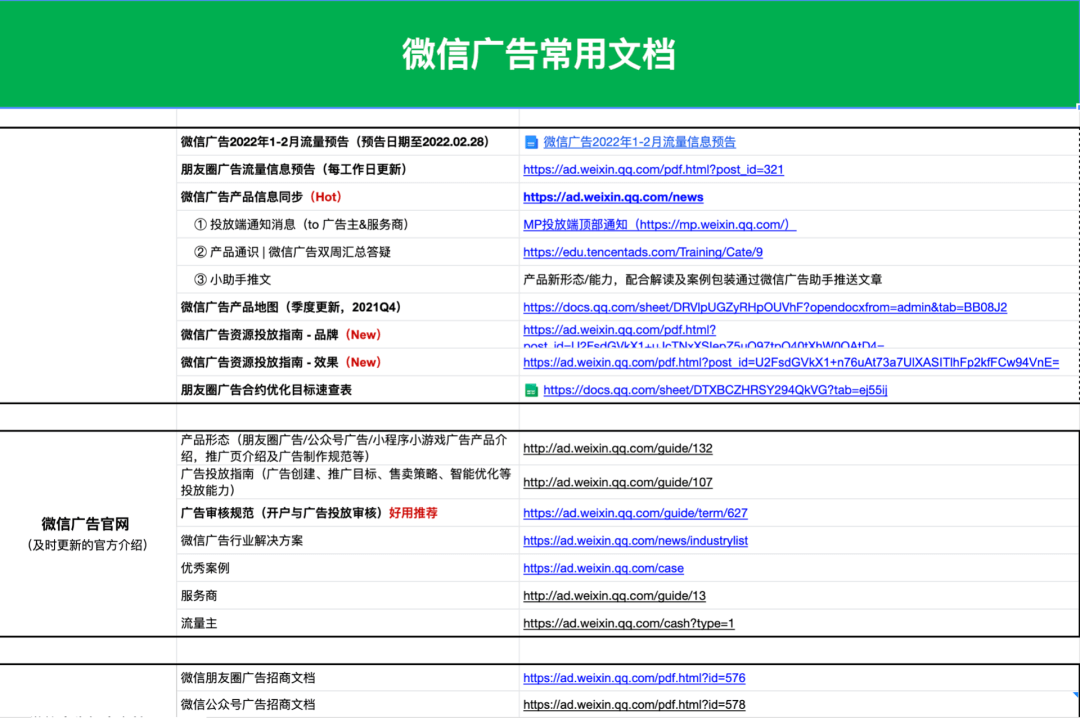Select cell 微信广告产品地图（季度更新，2021Q4）

click(348, 307)
